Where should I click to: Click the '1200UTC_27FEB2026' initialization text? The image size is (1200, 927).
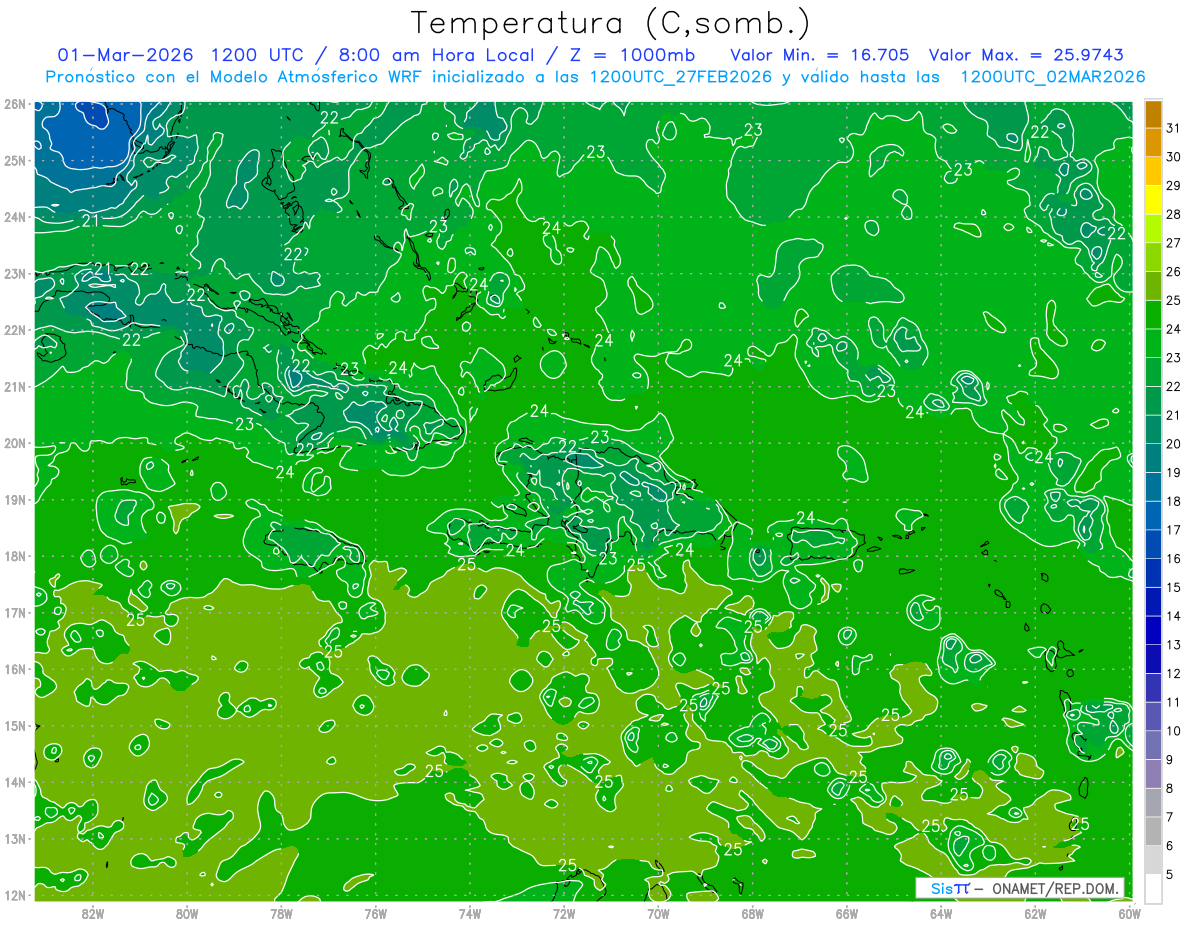pyautogui.click(x=681, y=76)
